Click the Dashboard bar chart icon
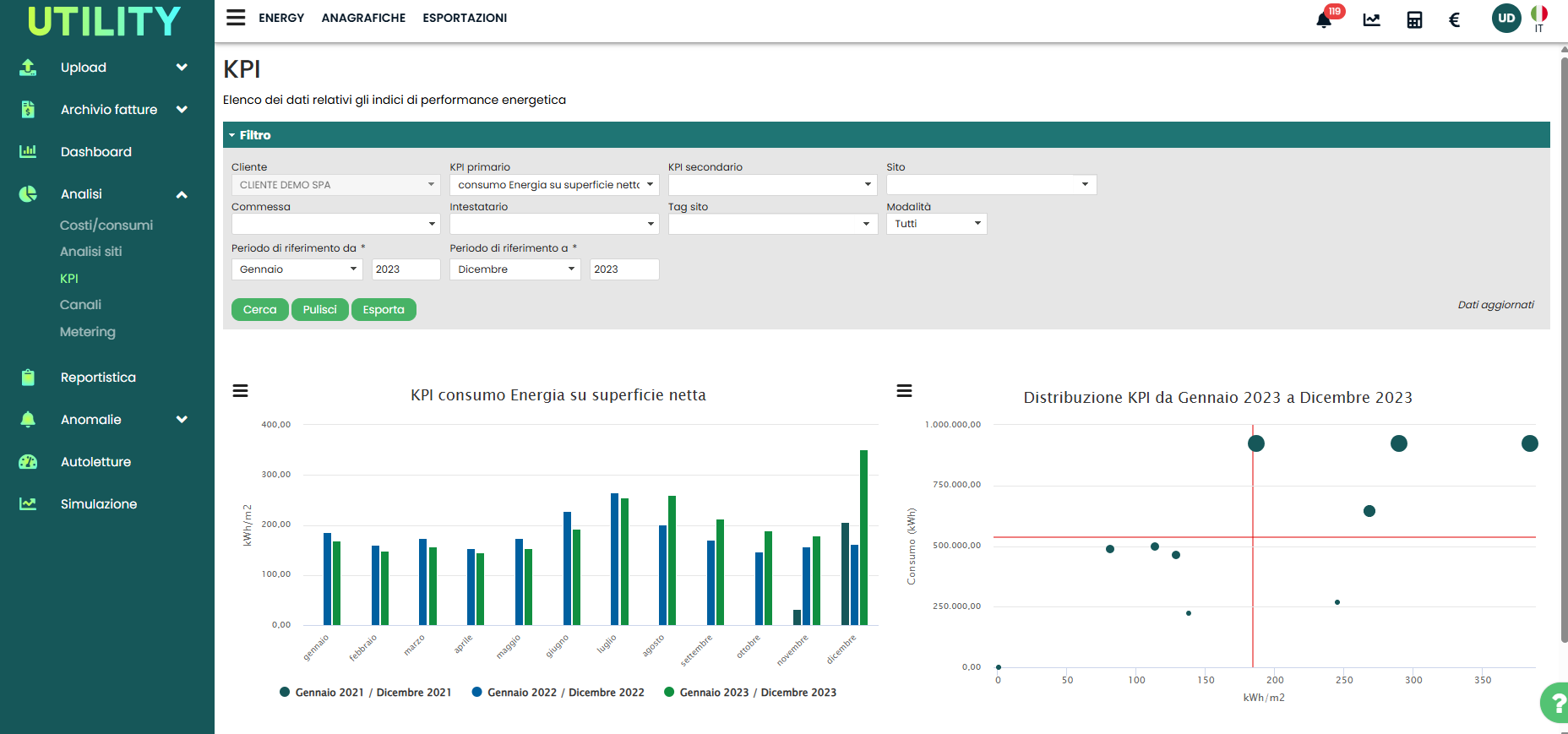This screenshot has width=1568, height=734. click(x=28, y=152)
